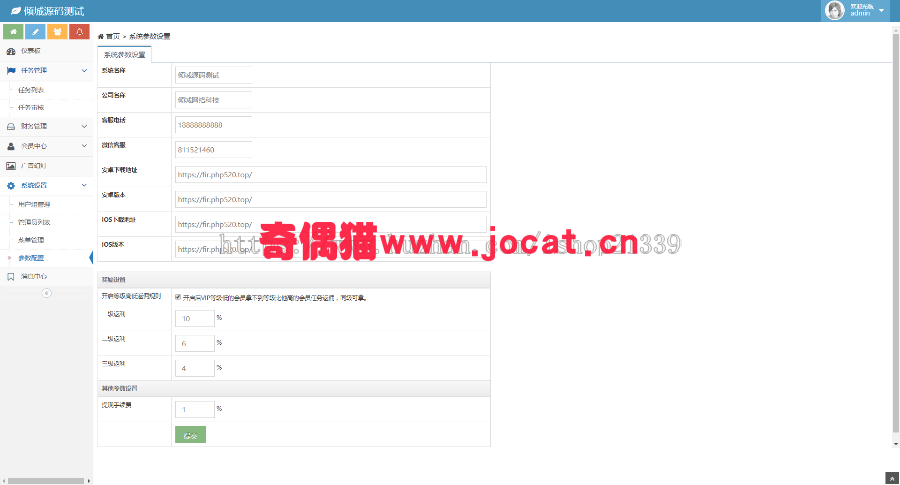Click the leaf logo in the top bar

click(16, 11)
